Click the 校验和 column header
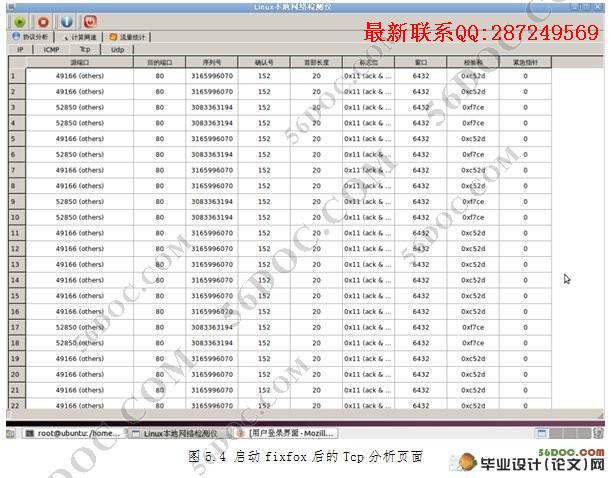 473,62
